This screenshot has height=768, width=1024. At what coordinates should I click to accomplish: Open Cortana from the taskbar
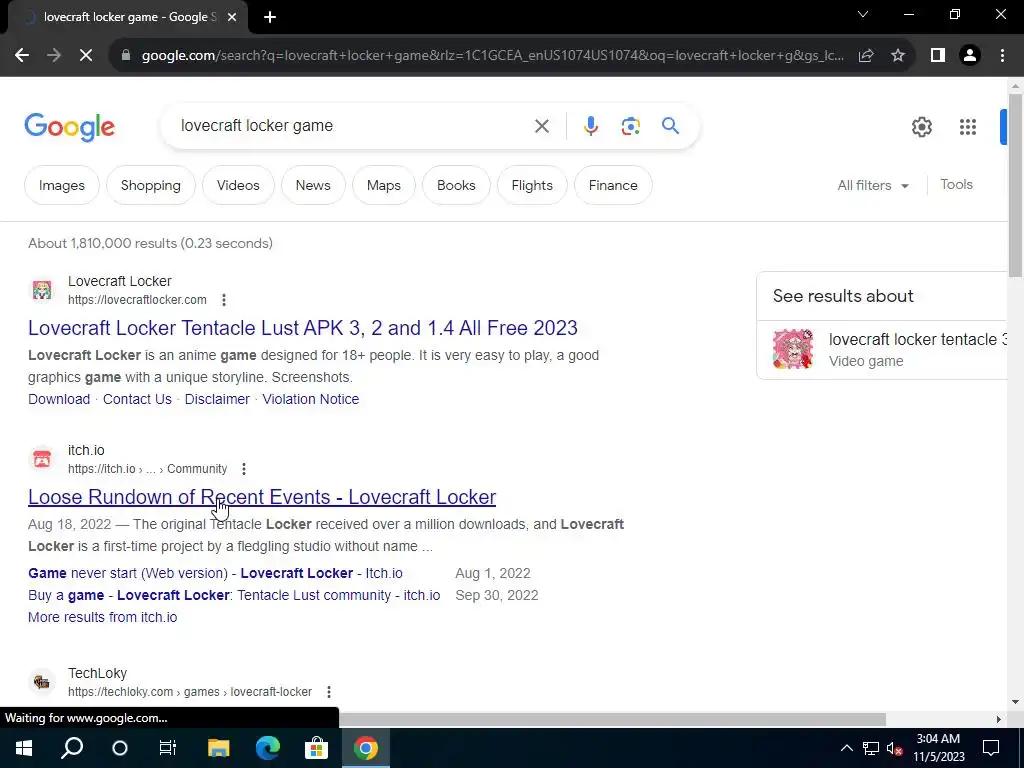(120, 748)
